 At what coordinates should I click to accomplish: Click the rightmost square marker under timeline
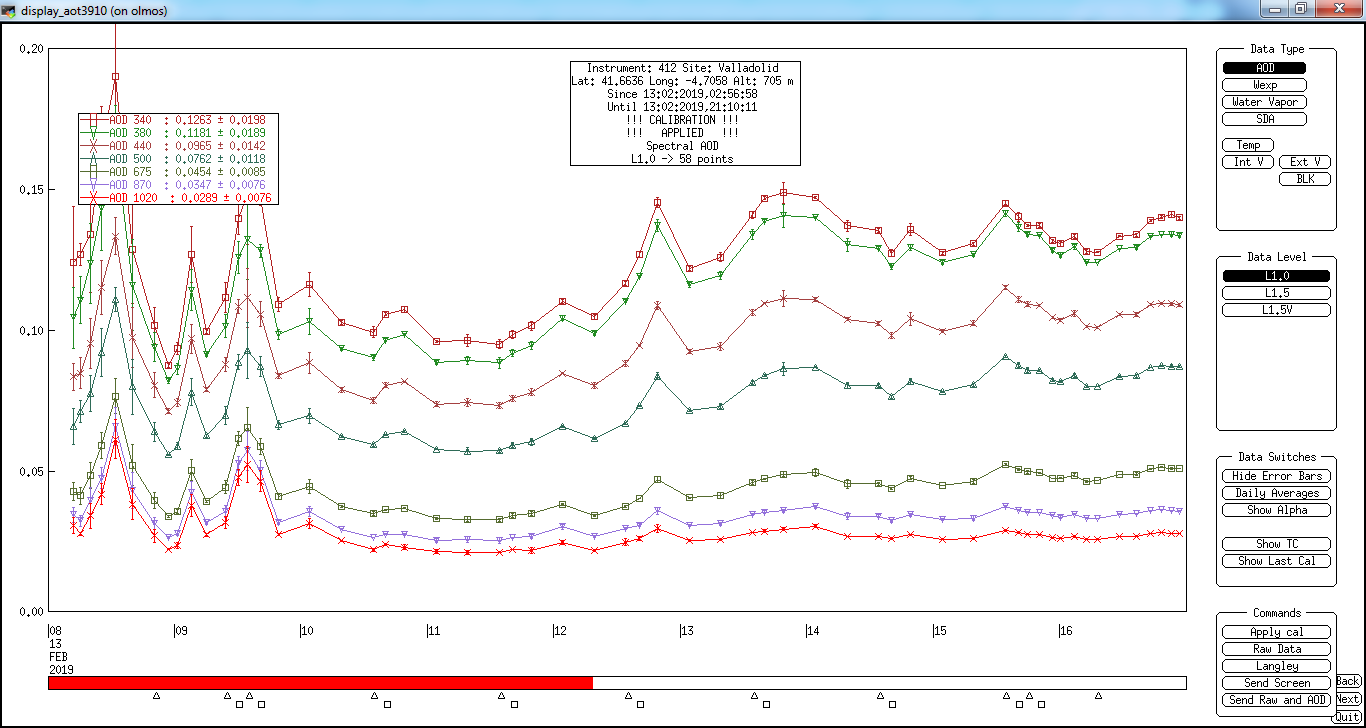[1041, 704]
